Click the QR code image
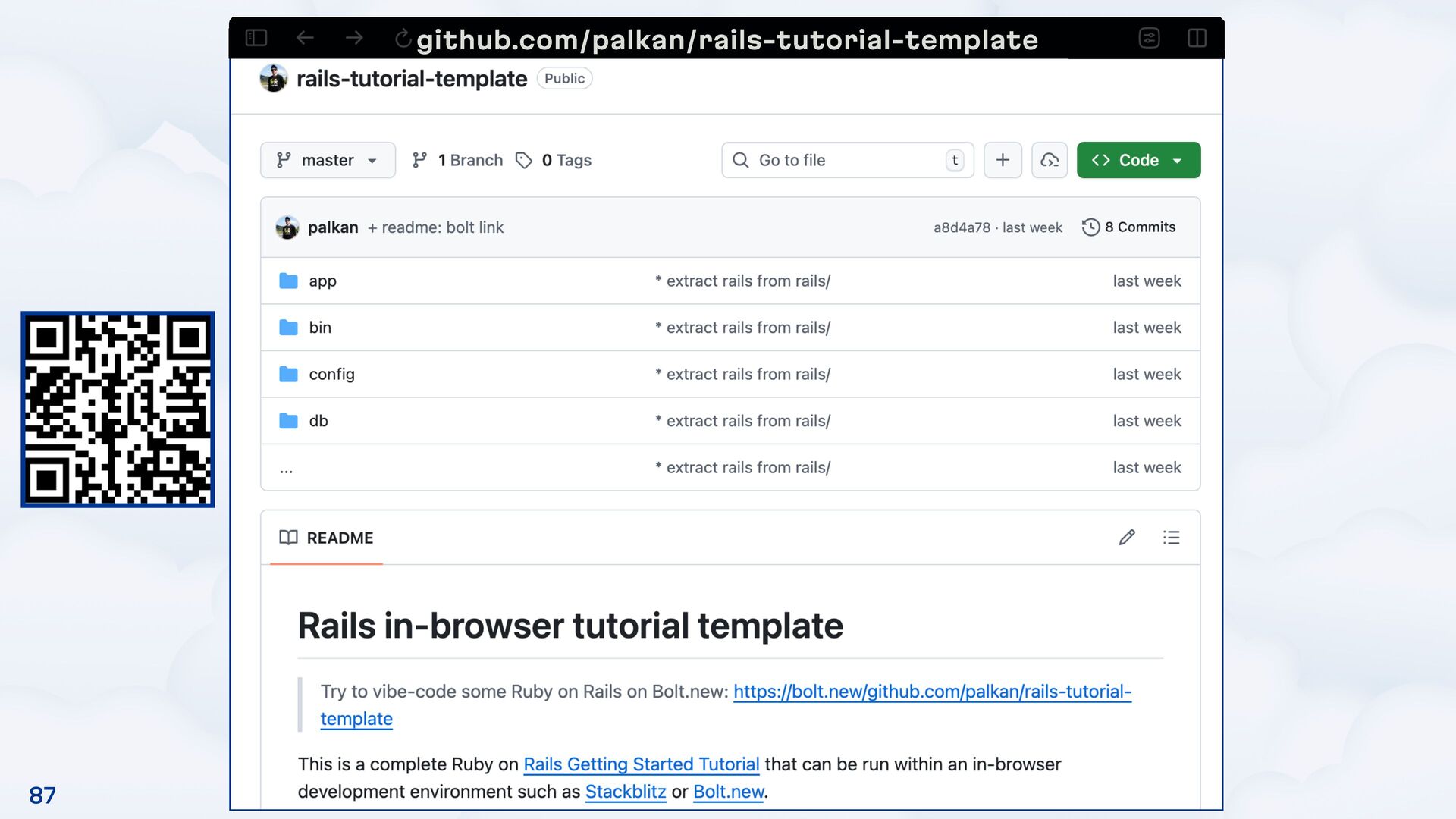 [118, 409]
